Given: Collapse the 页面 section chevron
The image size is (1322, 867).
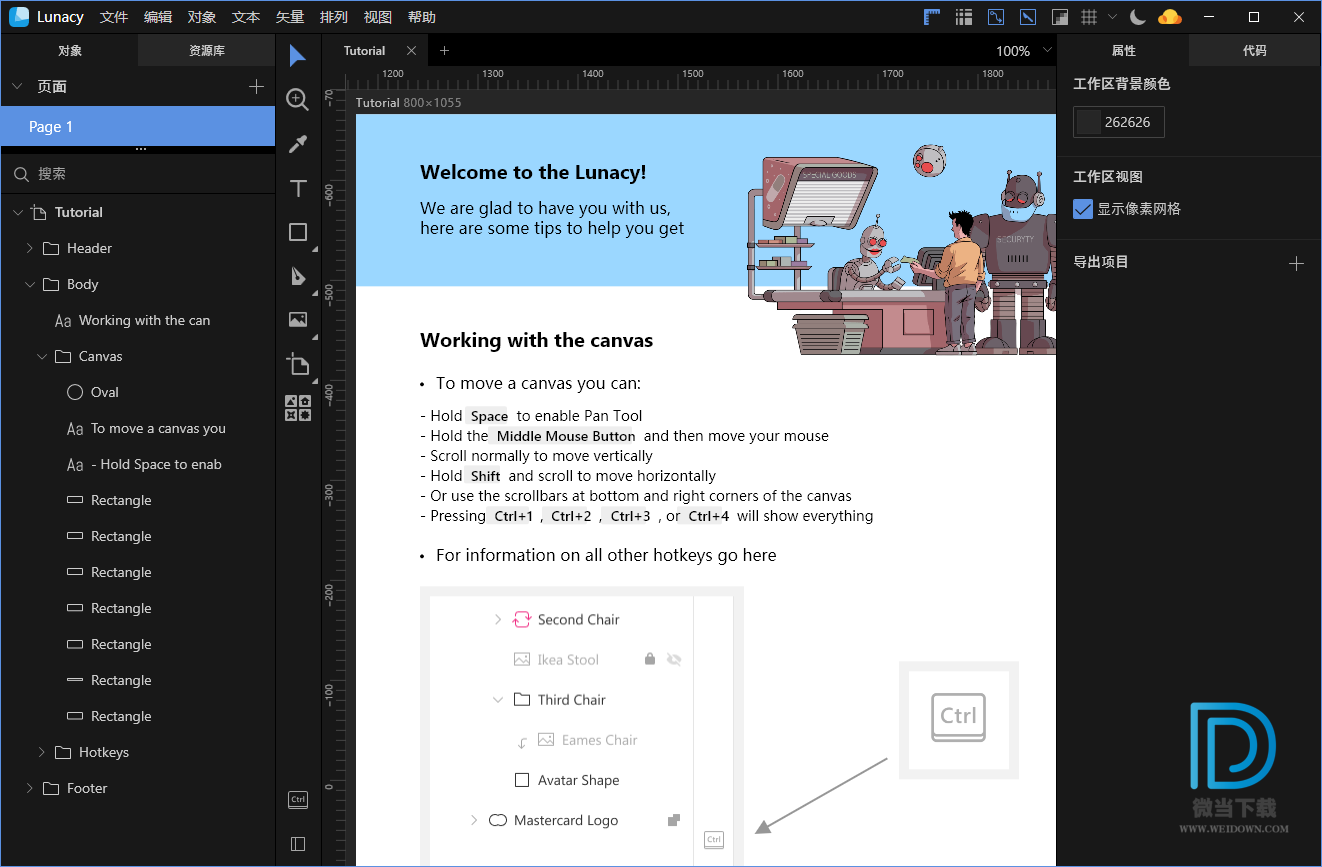Looking at the screenshot, I should point(17,87).
